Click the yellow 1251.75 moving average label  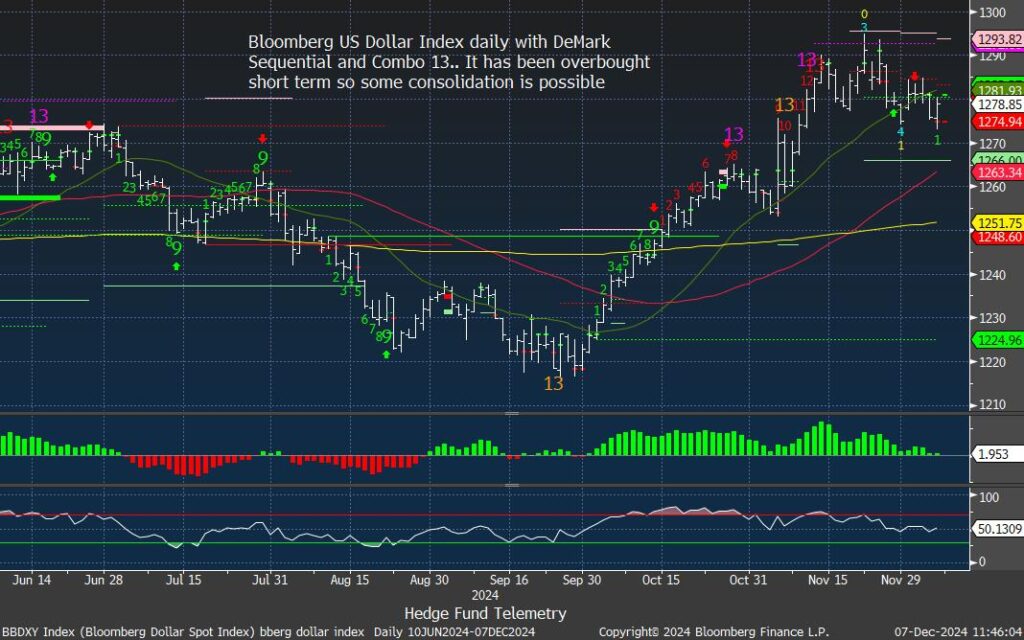click(999, 223)
